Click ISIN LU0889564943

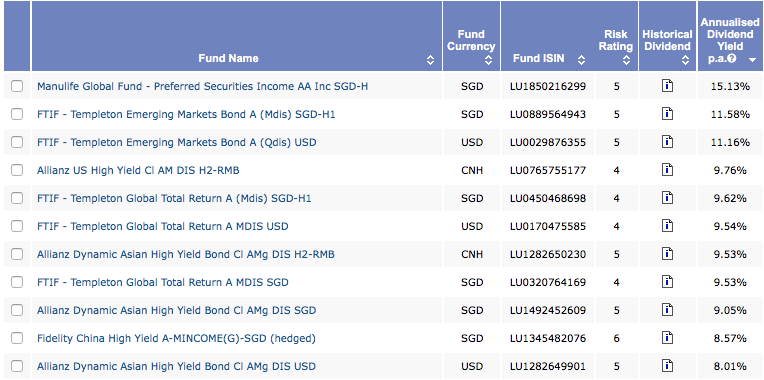[x=548, y=114]
